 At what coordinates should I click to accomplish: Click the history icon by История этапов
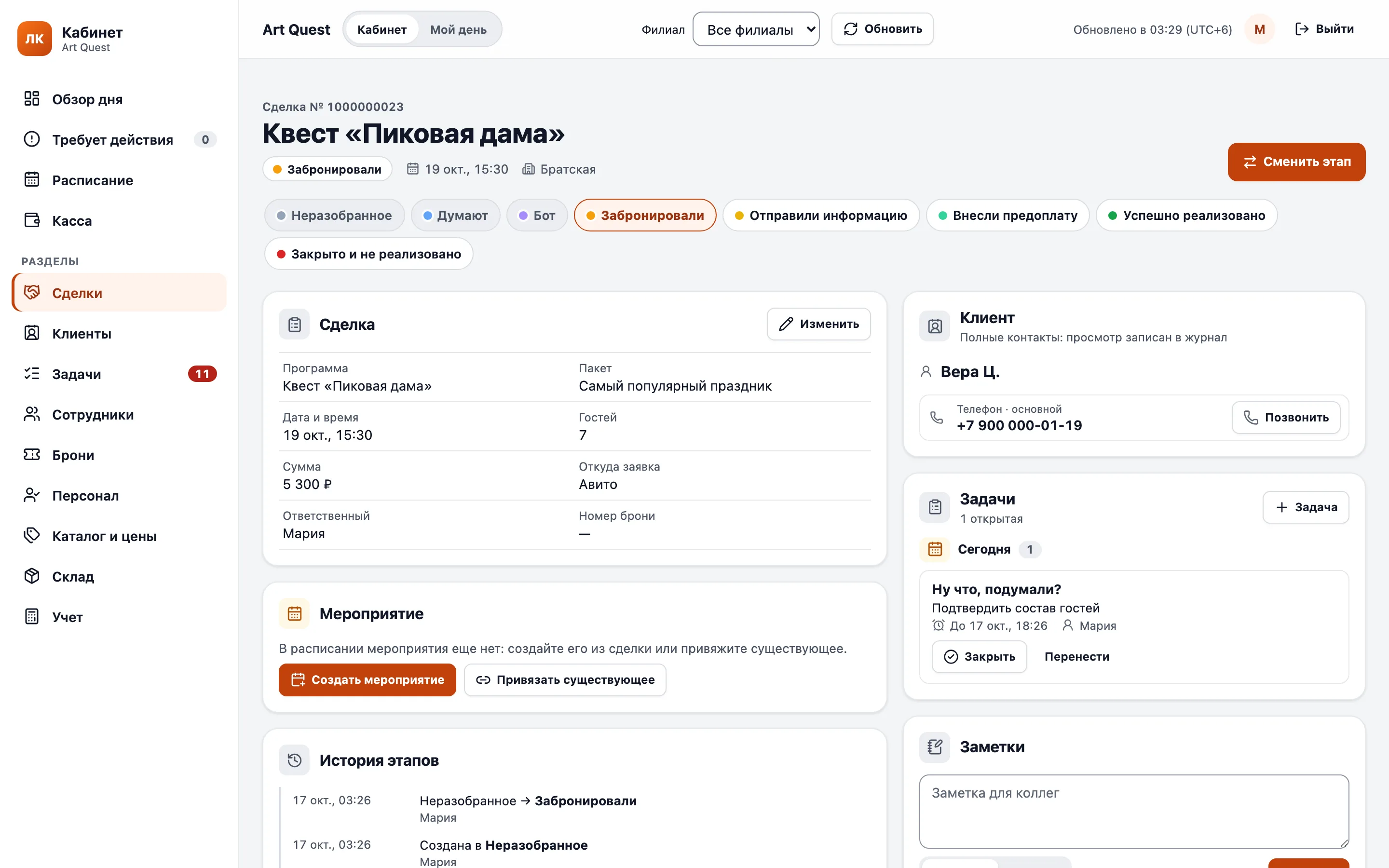point(295,760)
